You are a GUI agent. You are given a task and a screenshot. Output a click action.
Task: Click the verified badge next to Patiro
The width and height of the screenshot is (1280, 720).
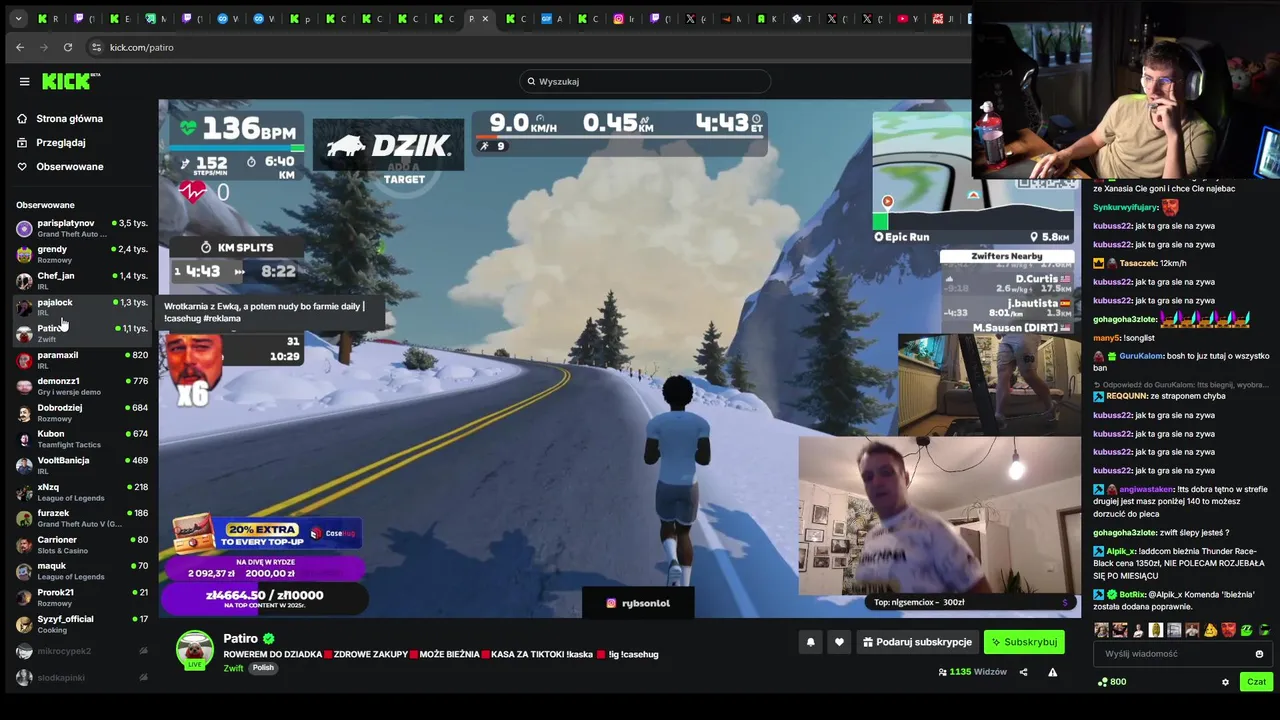(x=269, y=638)
